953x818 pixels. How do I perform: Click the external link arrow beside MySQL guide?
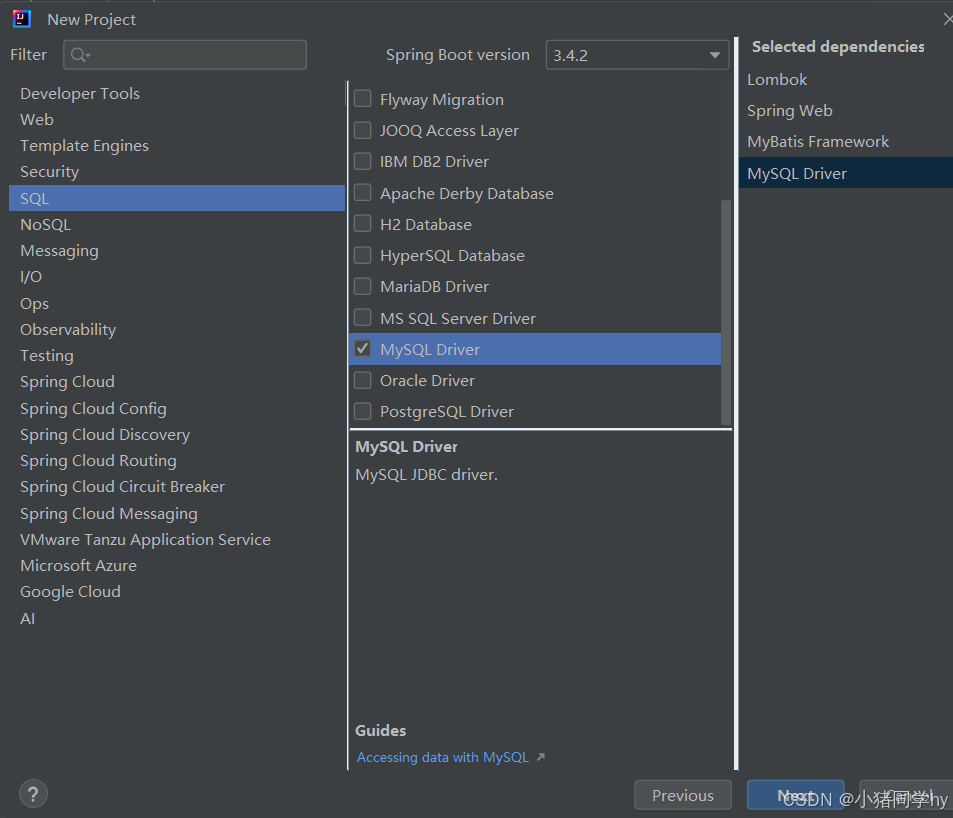(x=541, y=757)
